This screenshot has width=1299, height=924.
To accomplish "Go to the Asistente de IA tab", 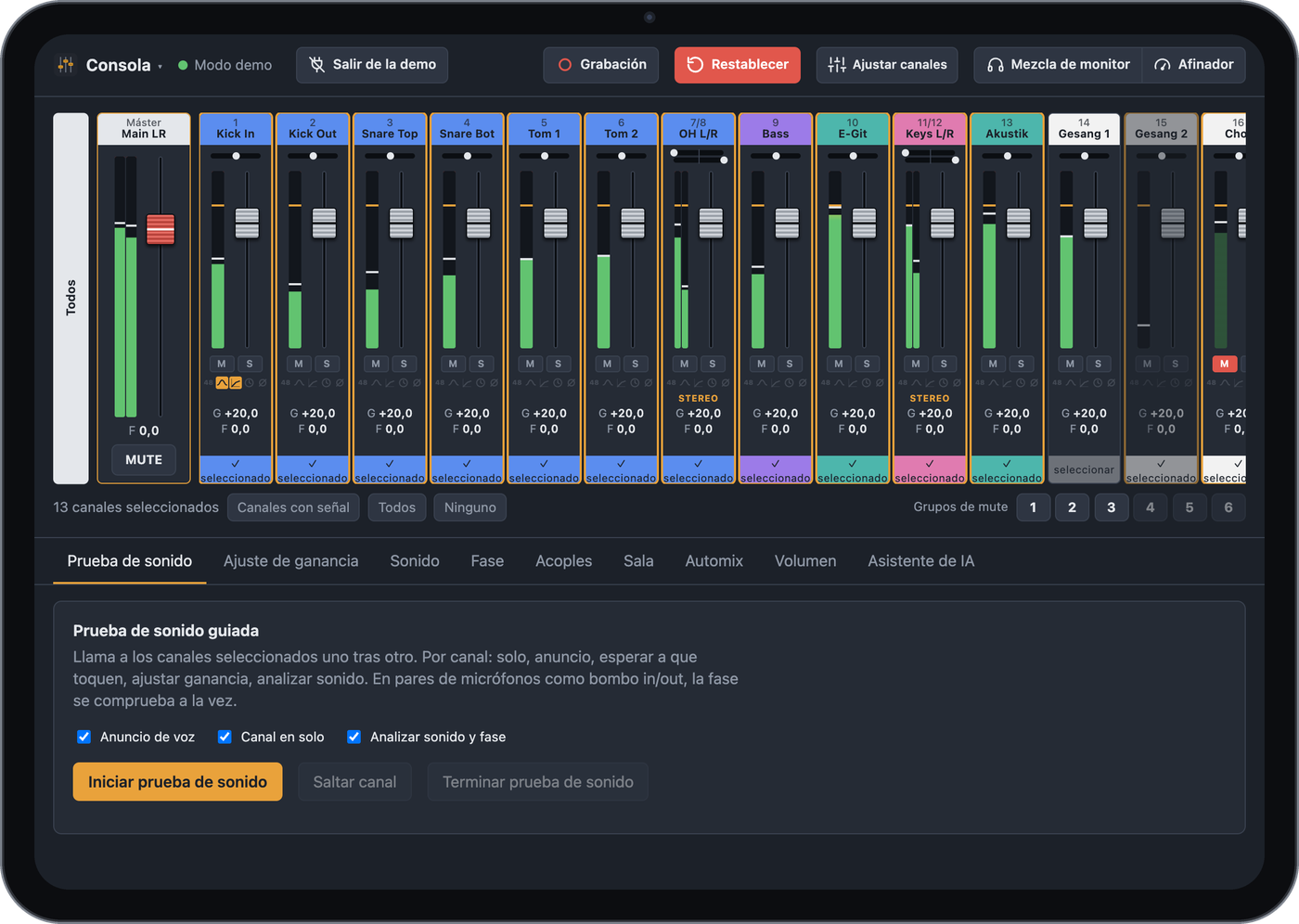I will pos(921,561).
